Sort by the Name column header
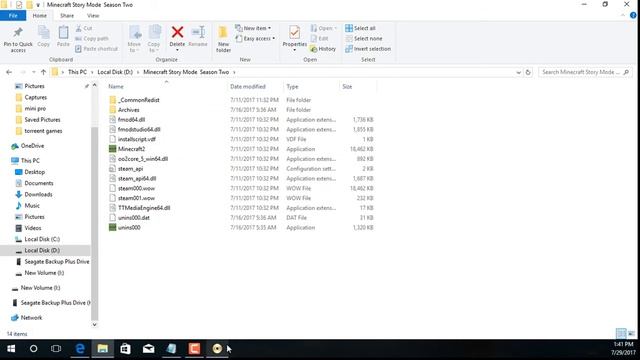The height and width of the screenshot is (360, 640). (116, 87)
